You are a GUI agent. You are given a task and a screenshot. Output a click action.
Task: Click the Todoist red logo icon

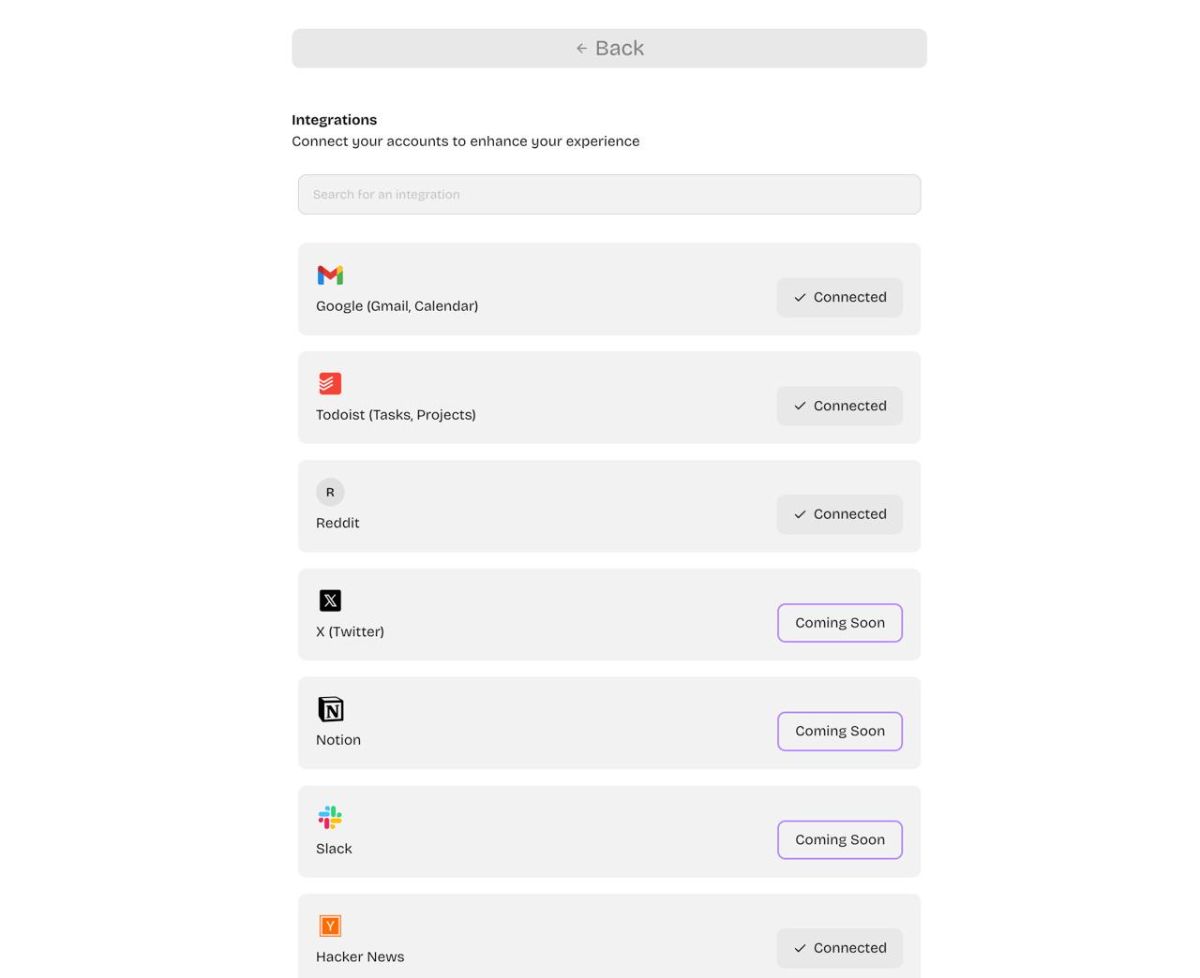330,383
